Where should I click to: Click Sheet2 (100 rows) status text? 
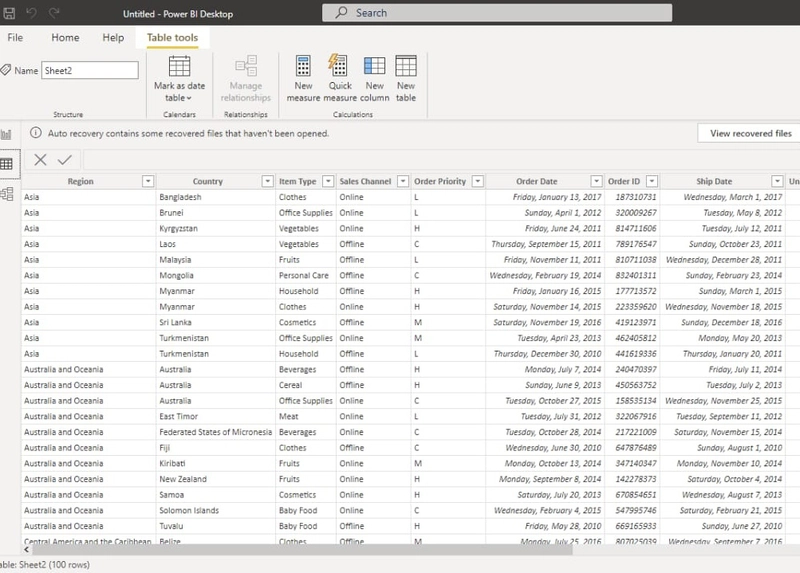45,565
